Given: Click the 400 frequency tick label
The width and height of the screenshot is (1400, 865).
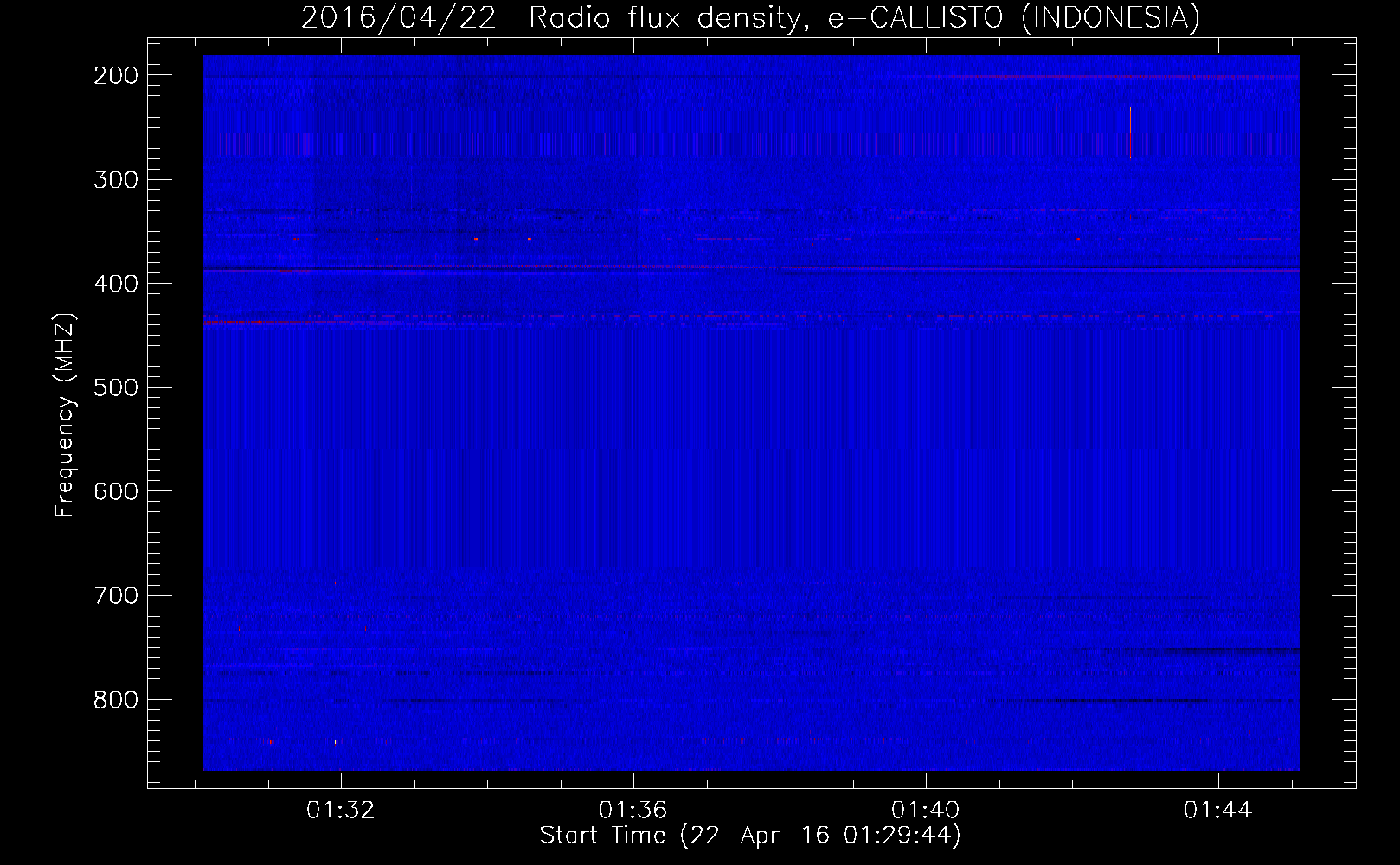Looking at the screenshot, I should 116,284.
